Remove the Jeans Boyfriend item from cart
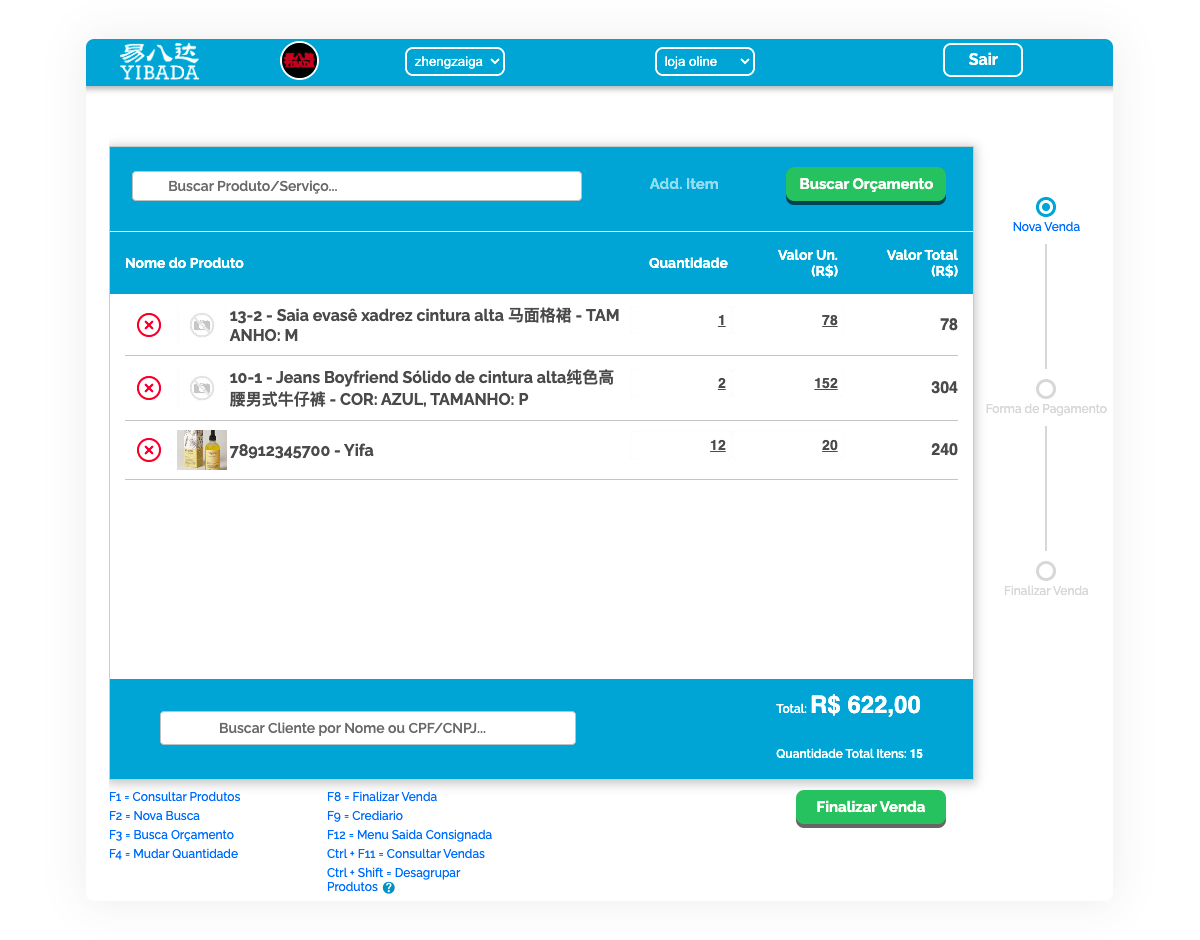The width and height of the screenshot is (1200, 940). tap(148, 388)
